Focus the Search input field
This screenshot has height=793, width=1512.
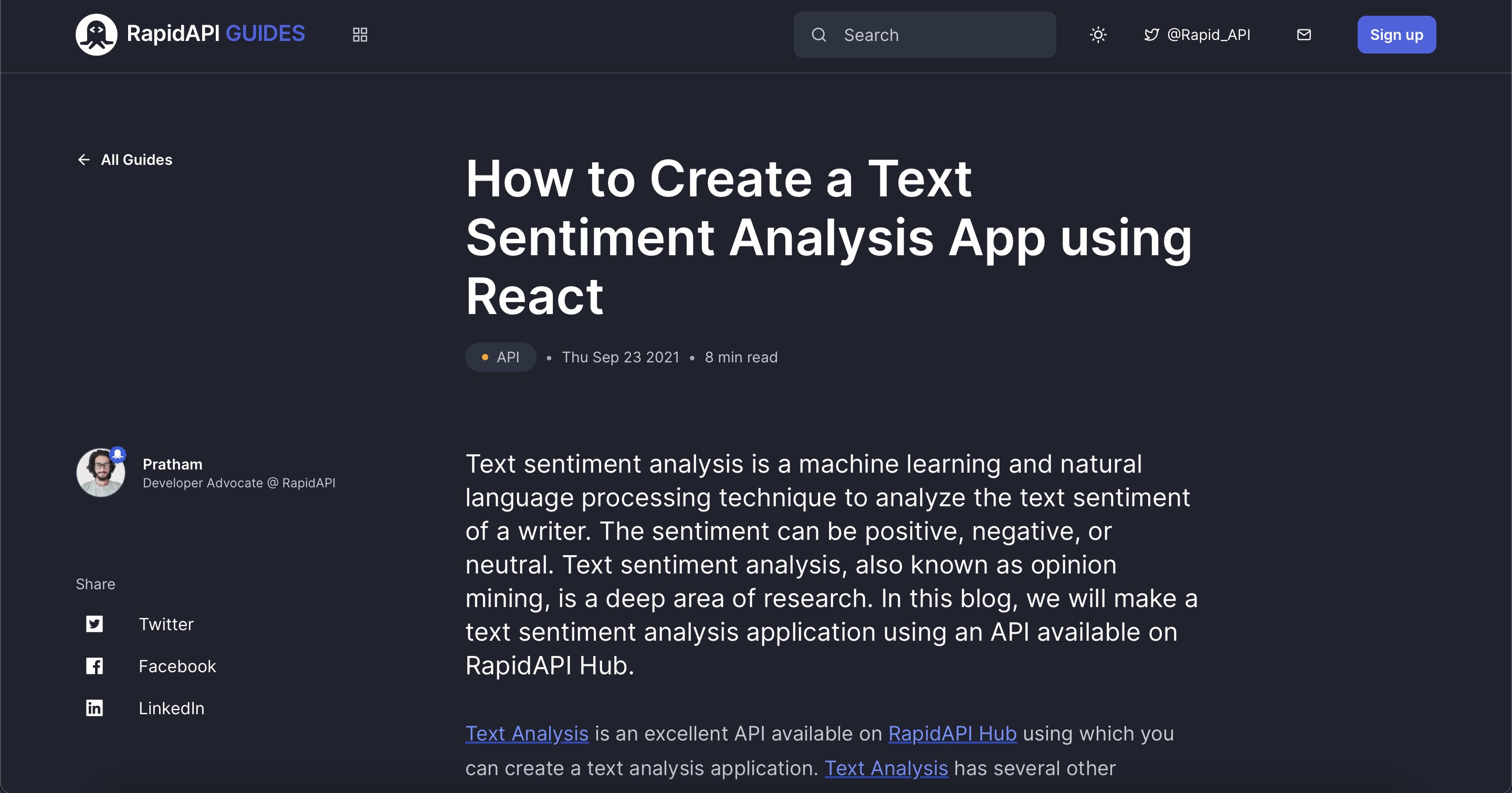[925, 35]
